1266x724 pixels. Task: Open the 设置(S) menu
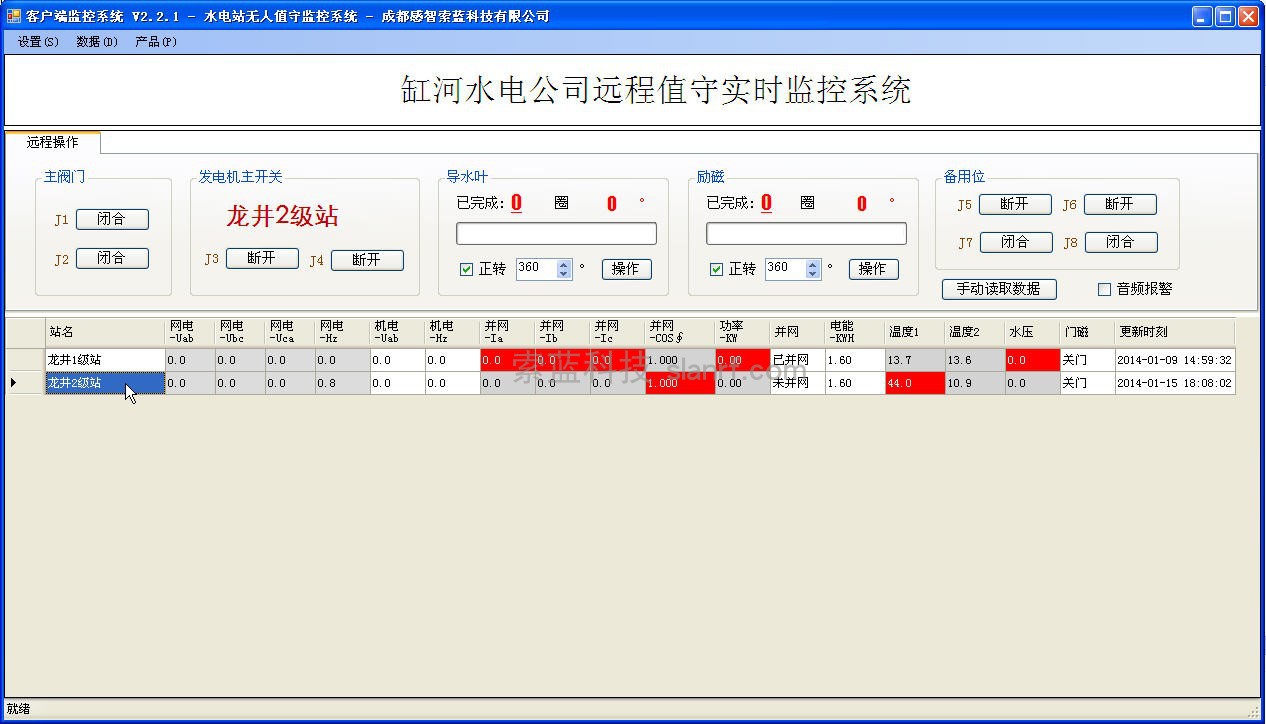[38, 42]
